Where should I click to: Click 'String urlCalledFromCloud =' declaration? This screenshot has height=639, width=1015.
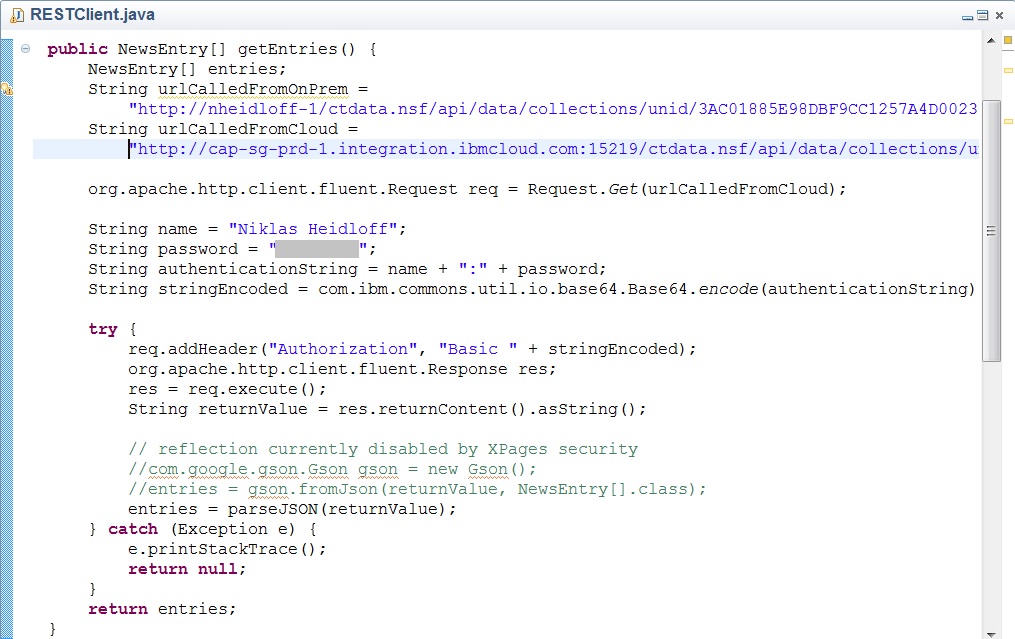(x=223, y=129)
